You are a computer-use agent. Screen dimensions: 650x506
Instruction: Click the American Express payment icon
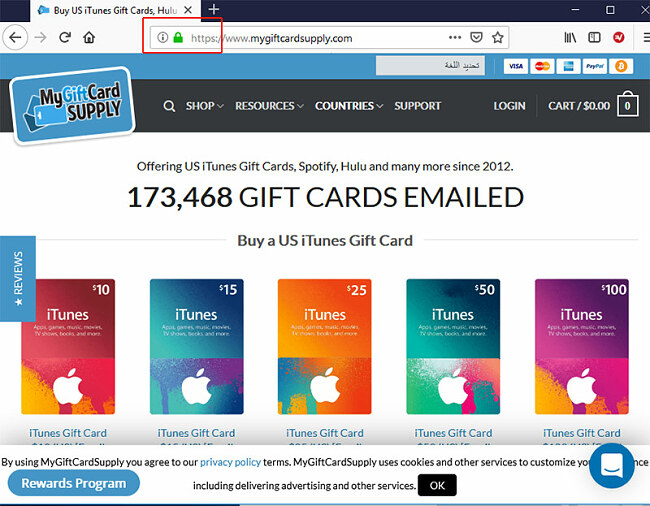coord(568,66)
